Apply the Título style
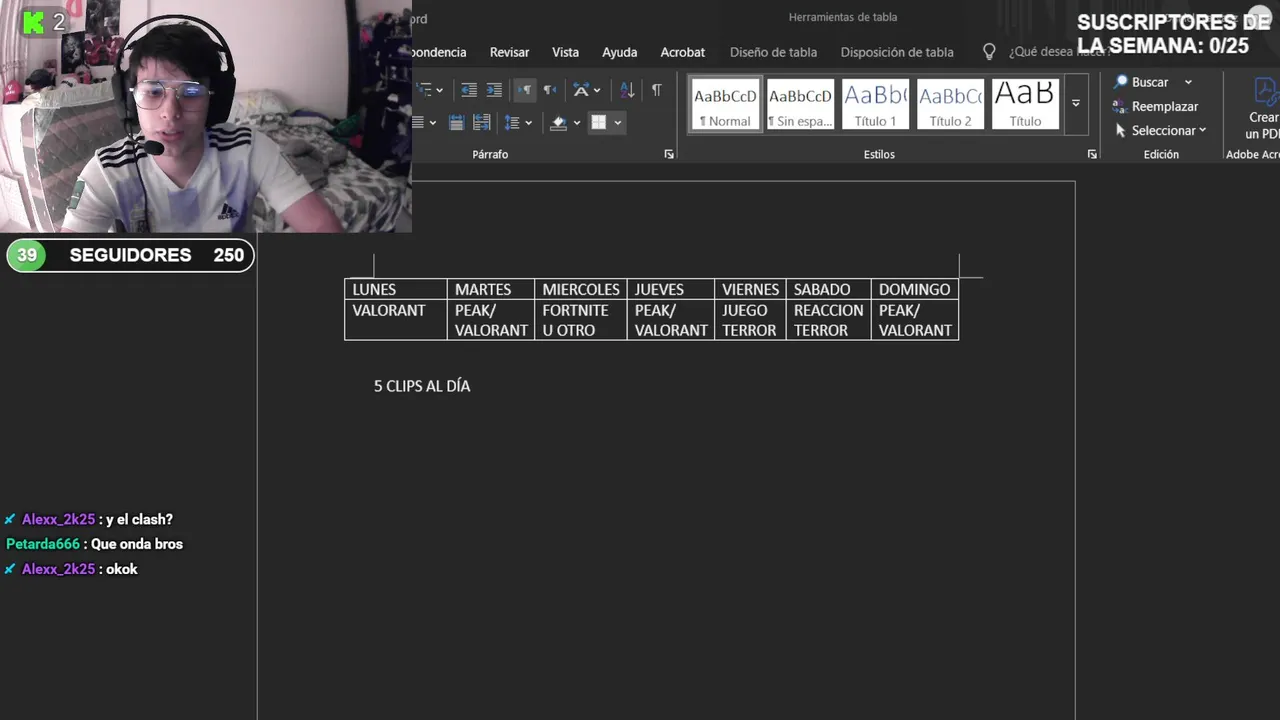Screen dimensions: 1280x720 click(1025, 104)
